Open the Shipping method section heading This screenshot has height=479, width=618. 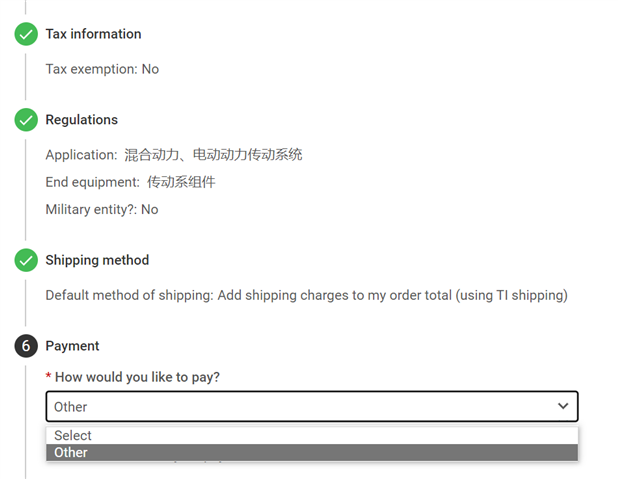[97, 260]
